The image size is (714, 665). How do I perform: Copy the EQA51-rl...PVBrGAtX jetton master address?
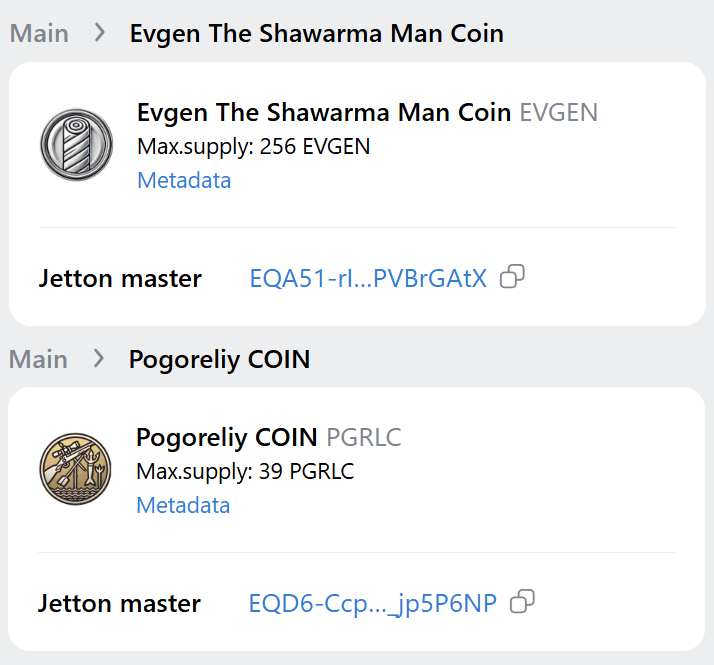pyautogui.click(x=512, y=276)
